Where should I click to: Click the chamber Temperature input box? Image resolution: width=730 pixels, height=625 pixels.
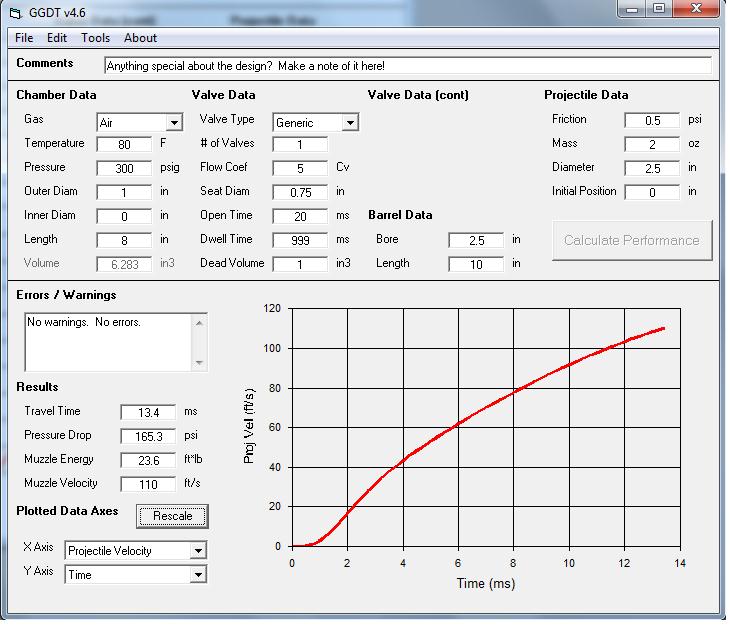124,144
